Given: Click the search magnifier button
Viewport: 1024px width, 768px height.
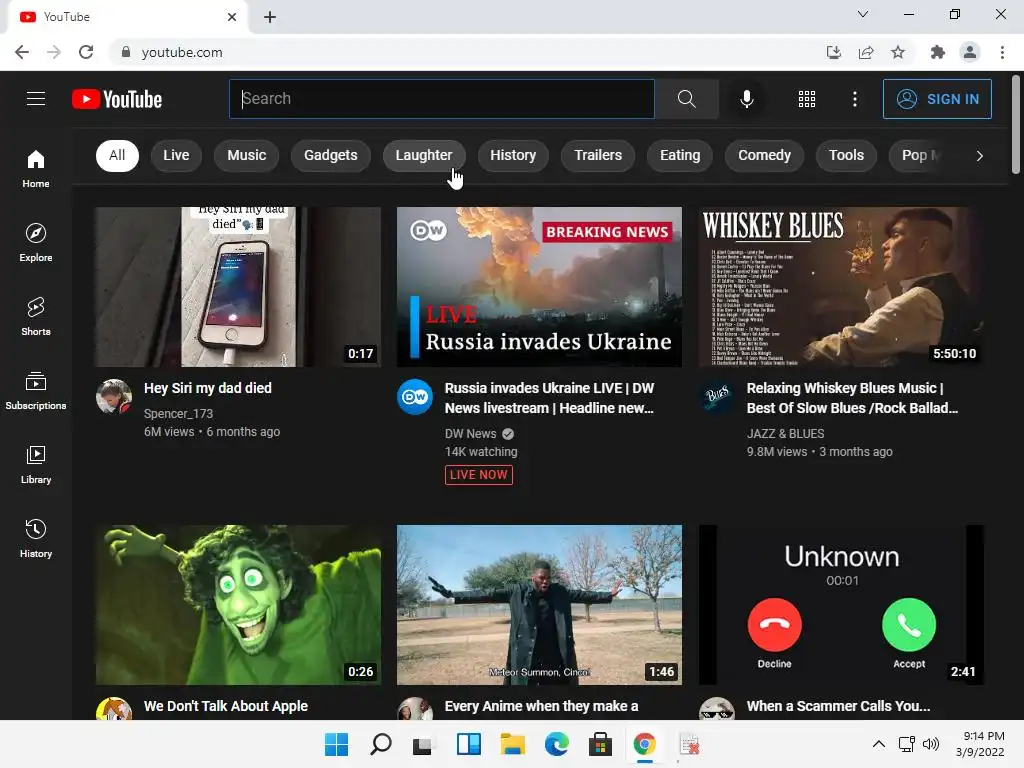Looking at the screenshot, I should point(686,99).
